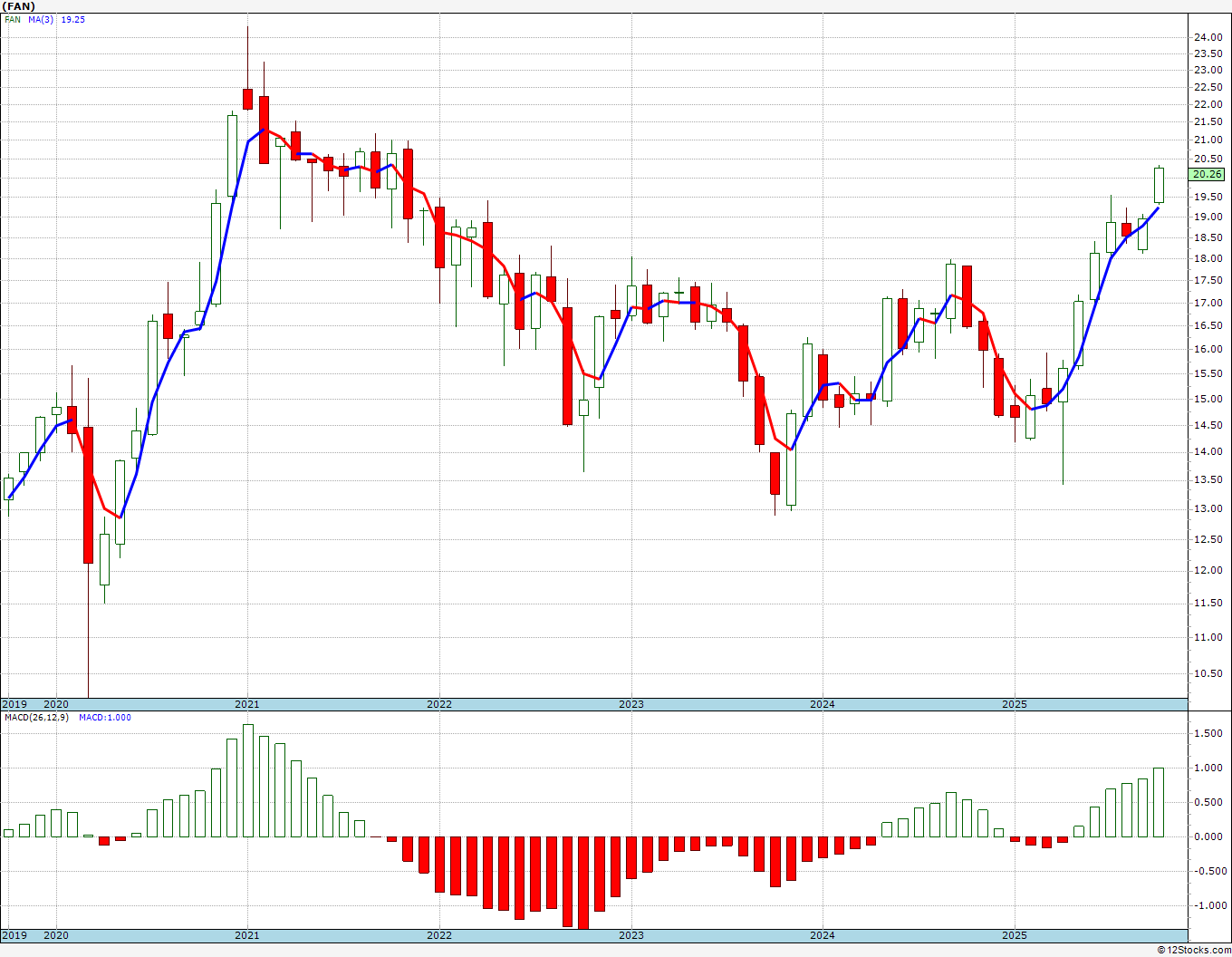1232x957 pixels.
Task: Select 2023 on the price chart time axis
Action: (x=631, y=704)
